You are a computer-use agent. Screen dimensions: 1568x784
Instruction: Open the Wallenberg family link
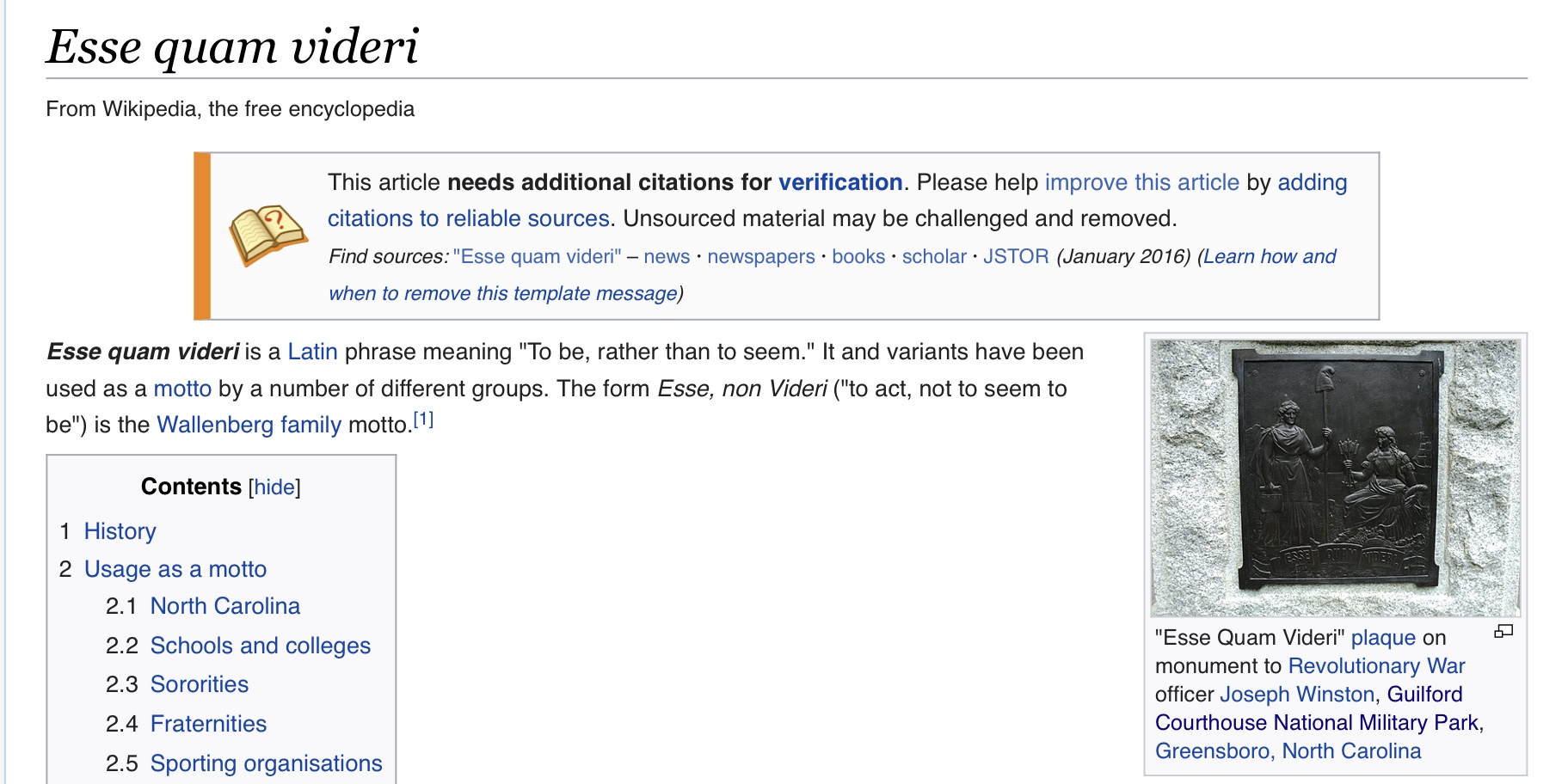click(x=249, y=425)
